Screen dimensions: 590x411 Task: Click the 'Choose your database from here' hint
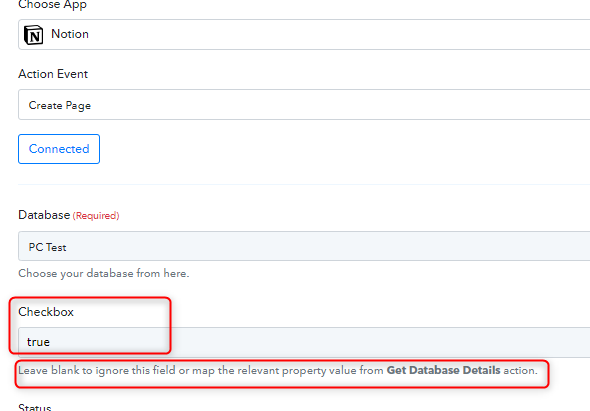(x=103, y=273)
